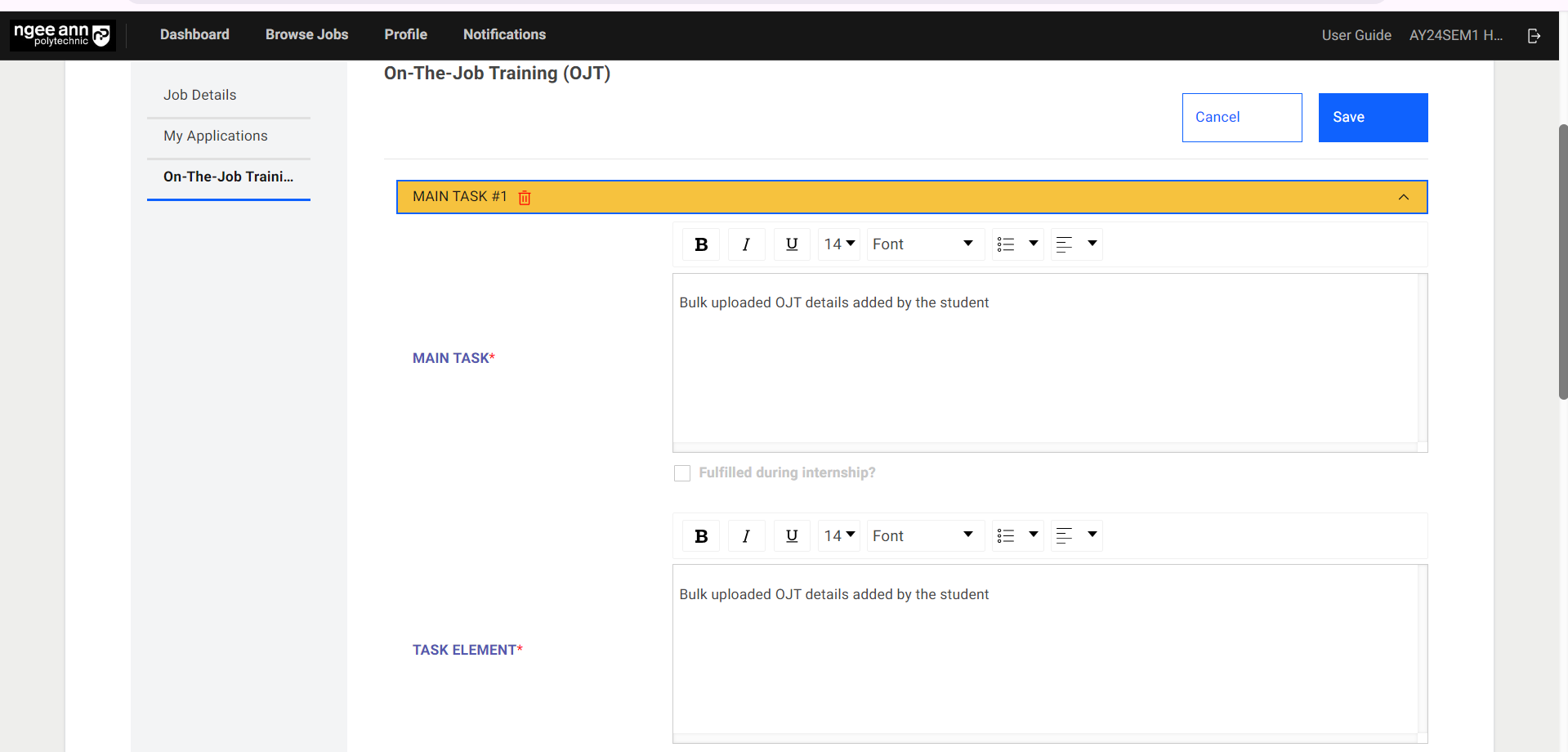Image resolution: width=1568 pixels, height=752 pixels.
Task: Toggle bold in the Task Element editor
Action: (x=700, y=535)
